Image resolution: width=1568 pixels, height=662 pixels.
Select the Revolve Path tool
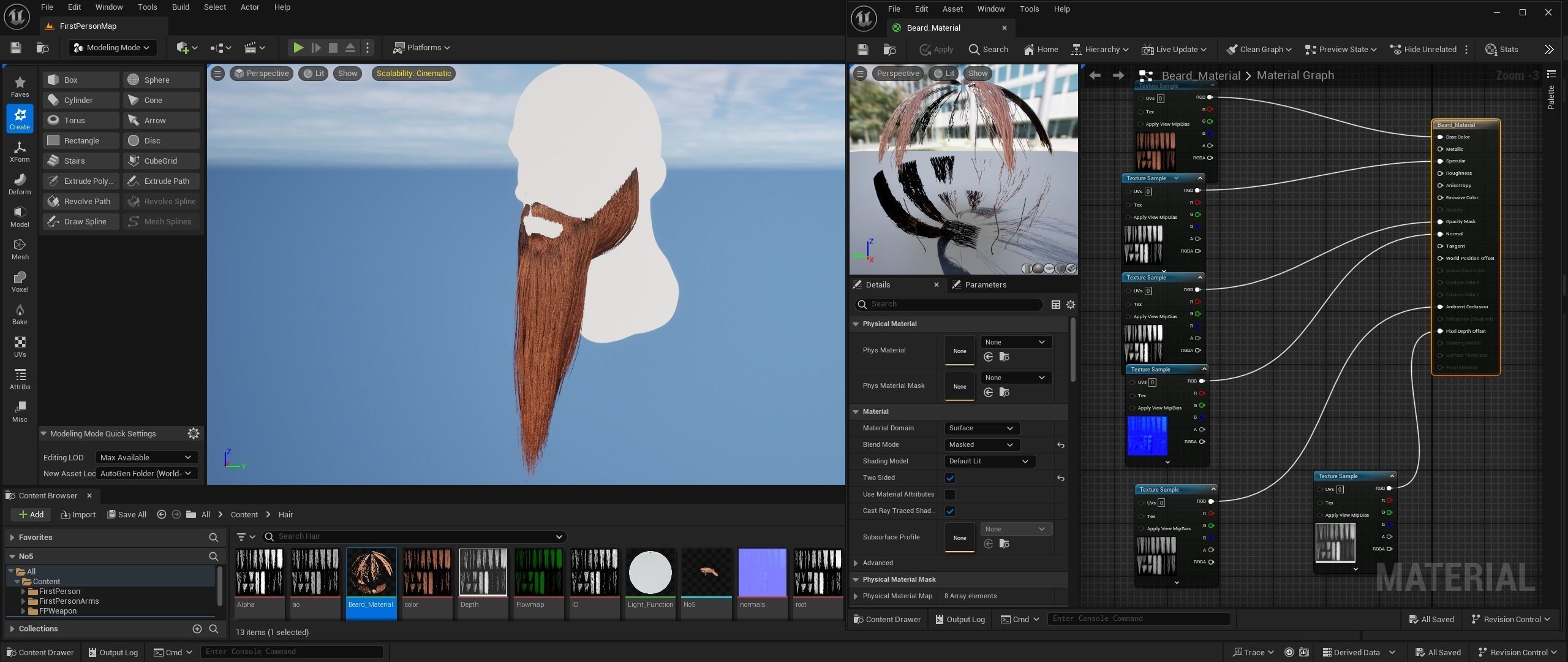click(81, 201)
